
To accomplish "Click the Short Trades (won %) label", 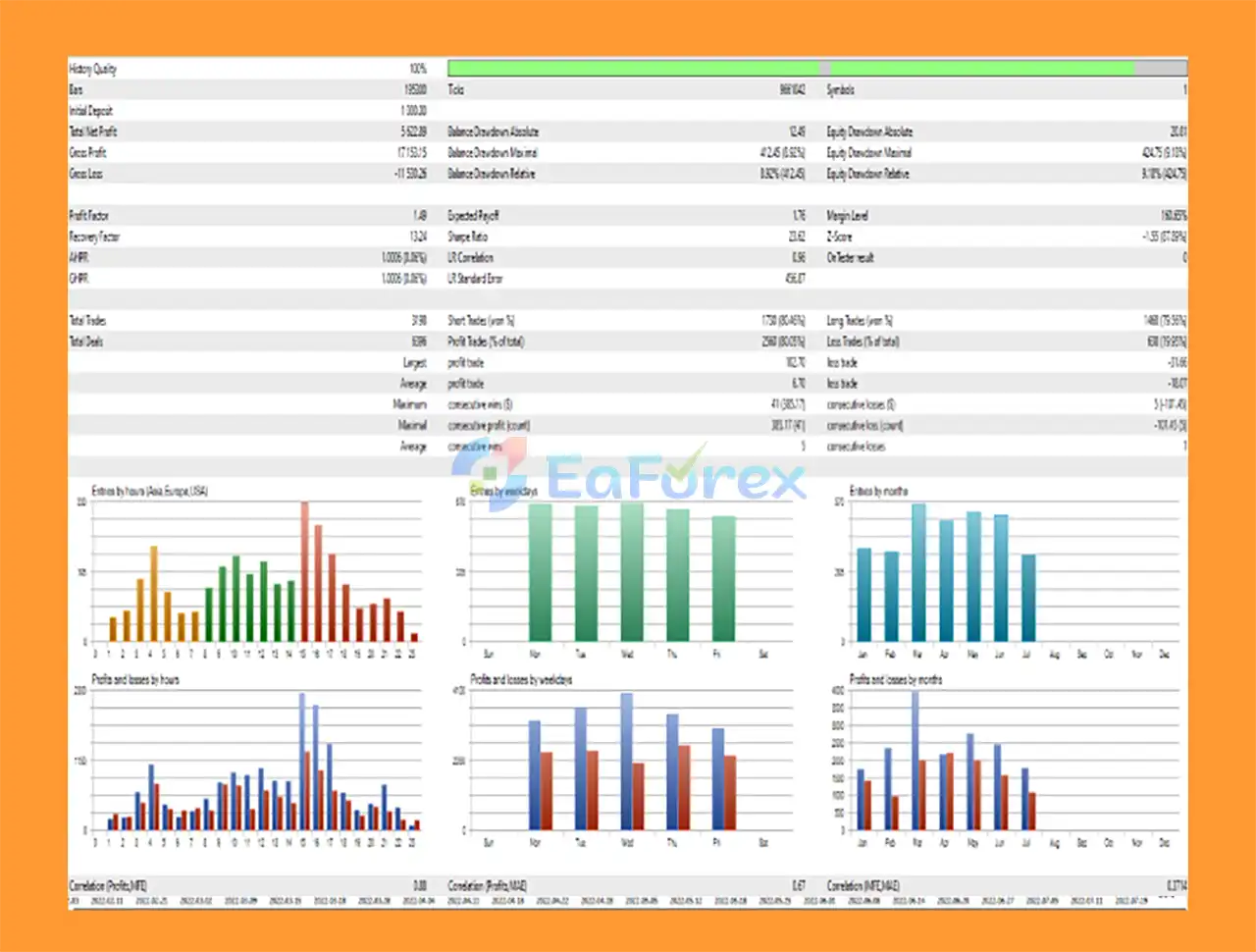I will pyautogui.click(x=481, y=321).
